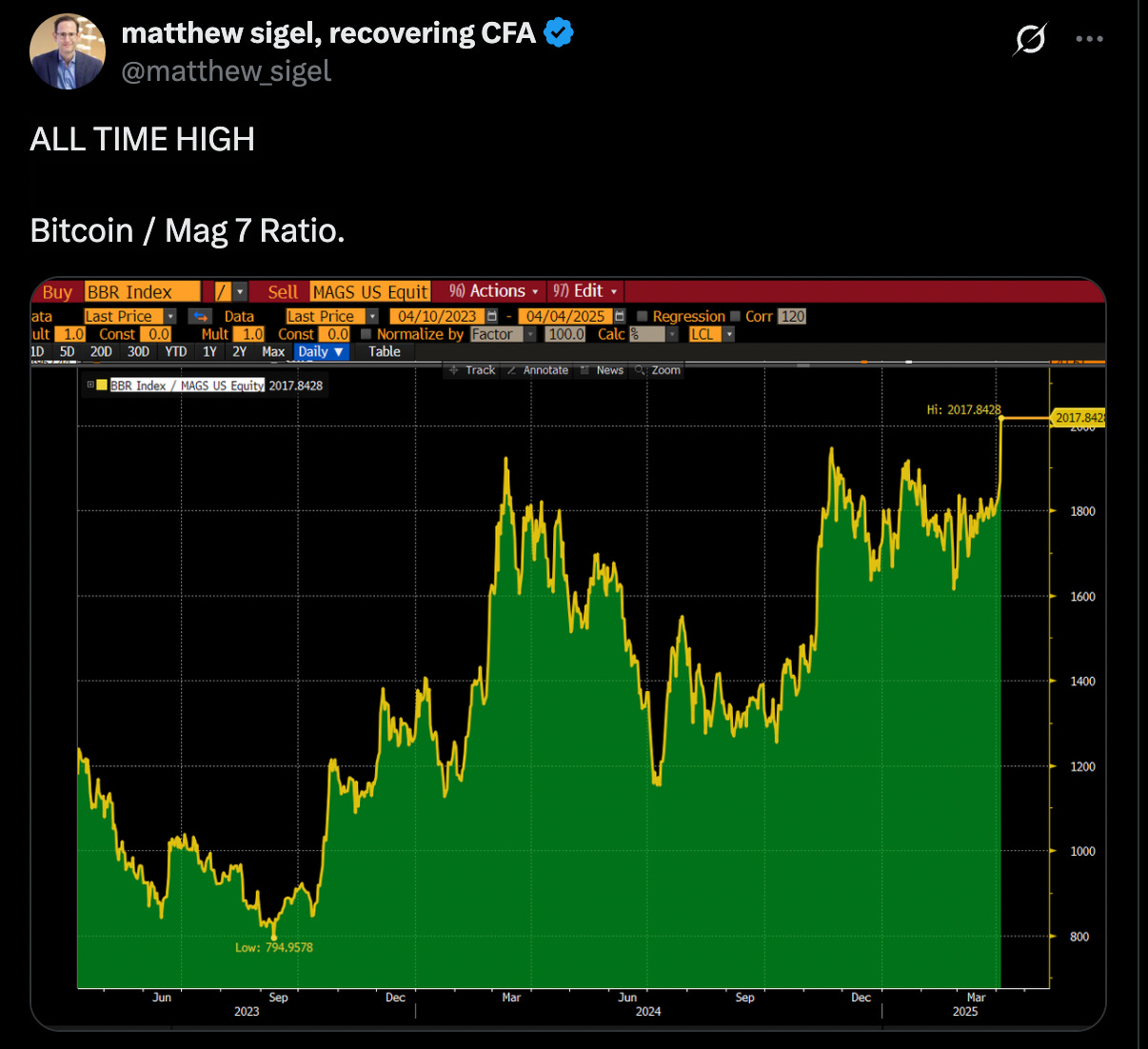Image resolution: width=1148 pixels, height=1049 pixels.
Task: Switch to the Table view
Action: click(x=385, y=351)
